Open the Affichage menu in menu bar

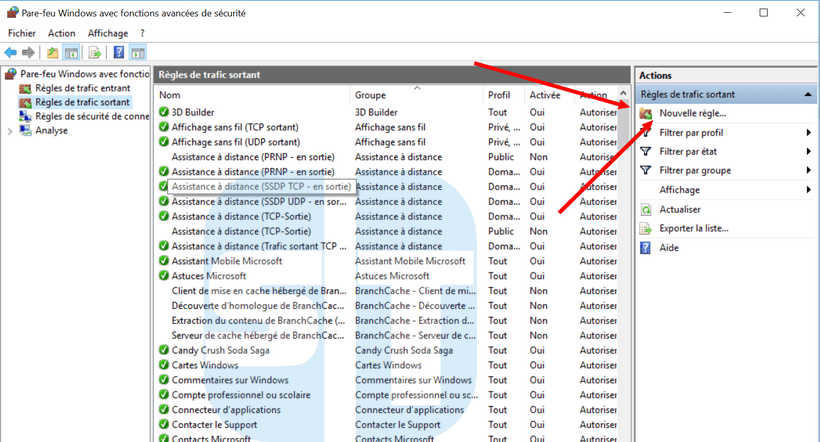pyautogui.click(x=108, y=33)
